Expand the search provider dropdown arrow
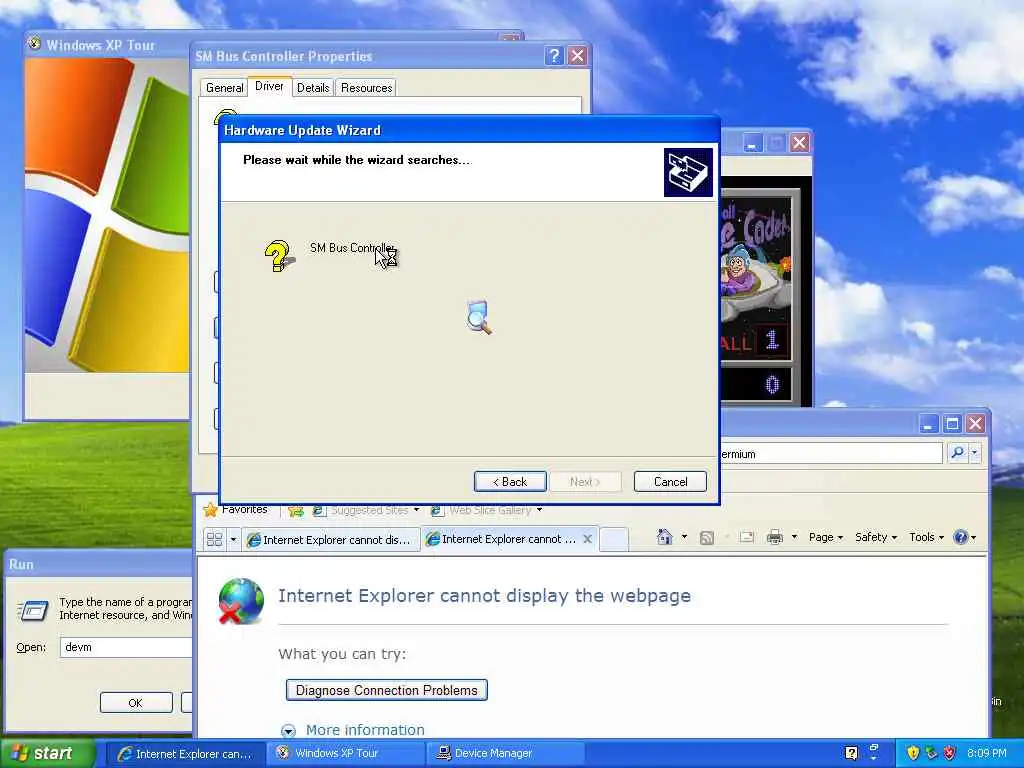The height and width of the screenshot is (768, 1024). pyautogui.click(x=974, y=453)
